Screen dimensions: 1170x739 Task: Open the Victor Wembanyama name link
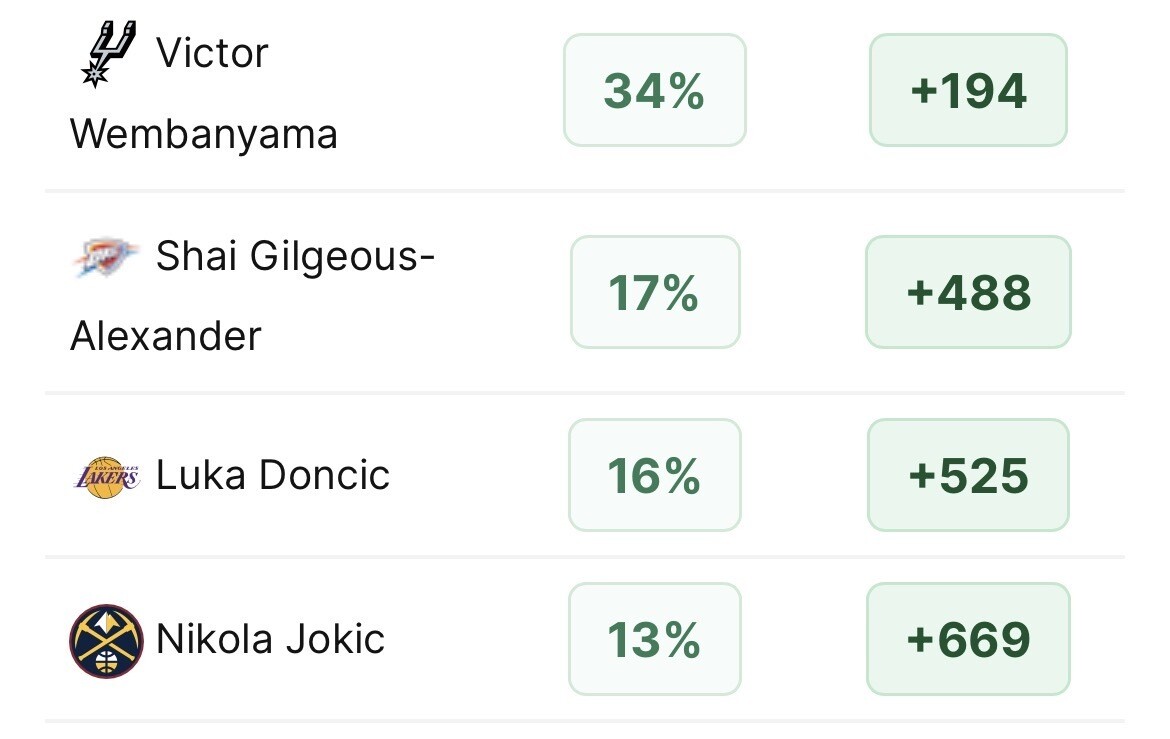204,93
